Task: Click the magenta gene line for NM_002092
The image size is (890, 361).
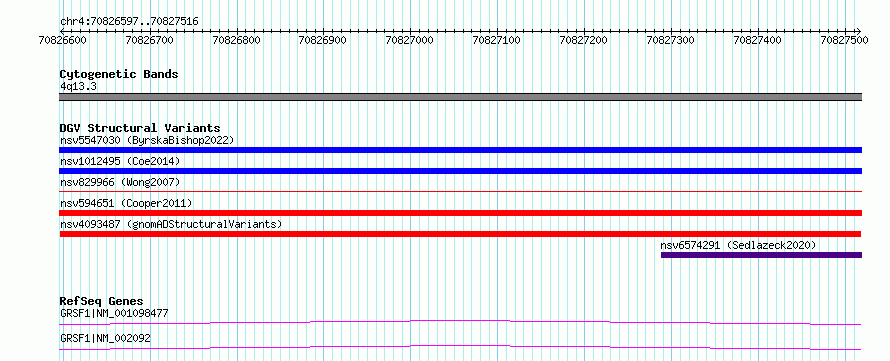Action: pos(460,347)
